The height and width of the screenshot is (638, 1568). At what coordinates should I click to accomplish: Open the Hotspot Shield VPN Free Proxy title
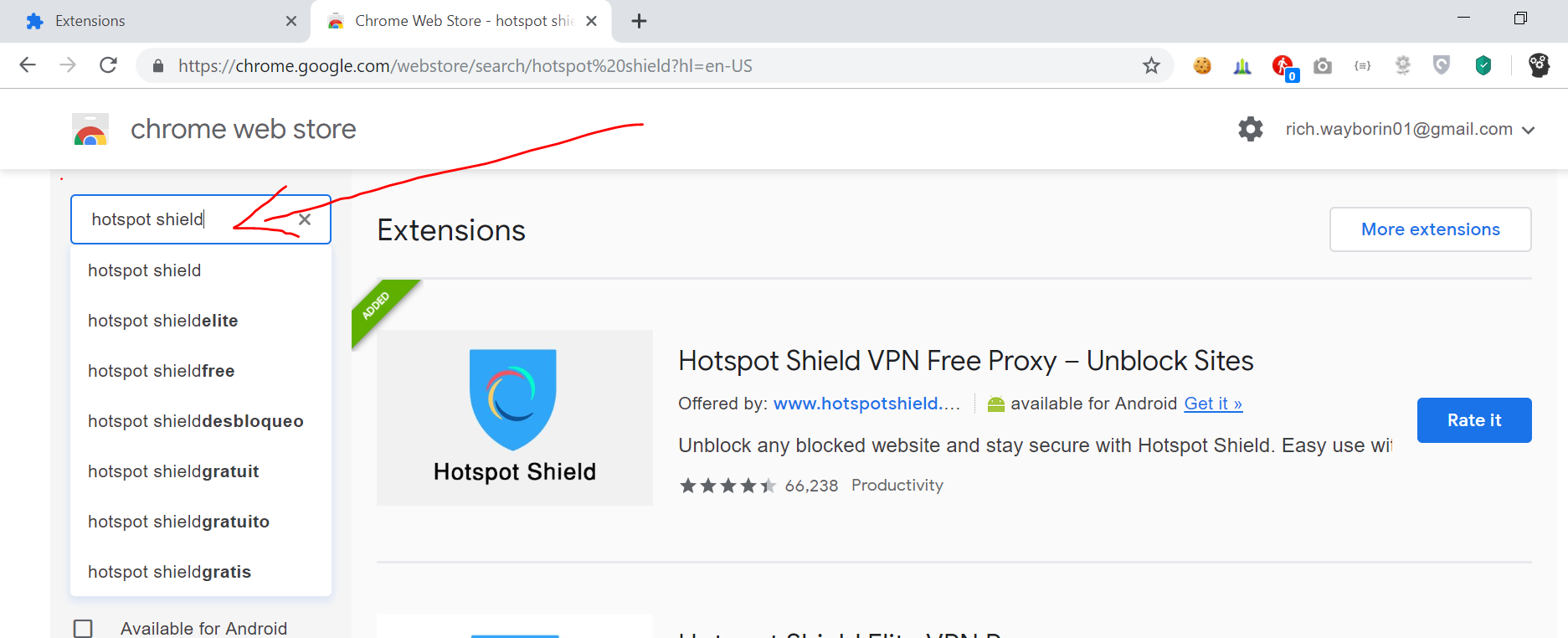tap(965, 361)
